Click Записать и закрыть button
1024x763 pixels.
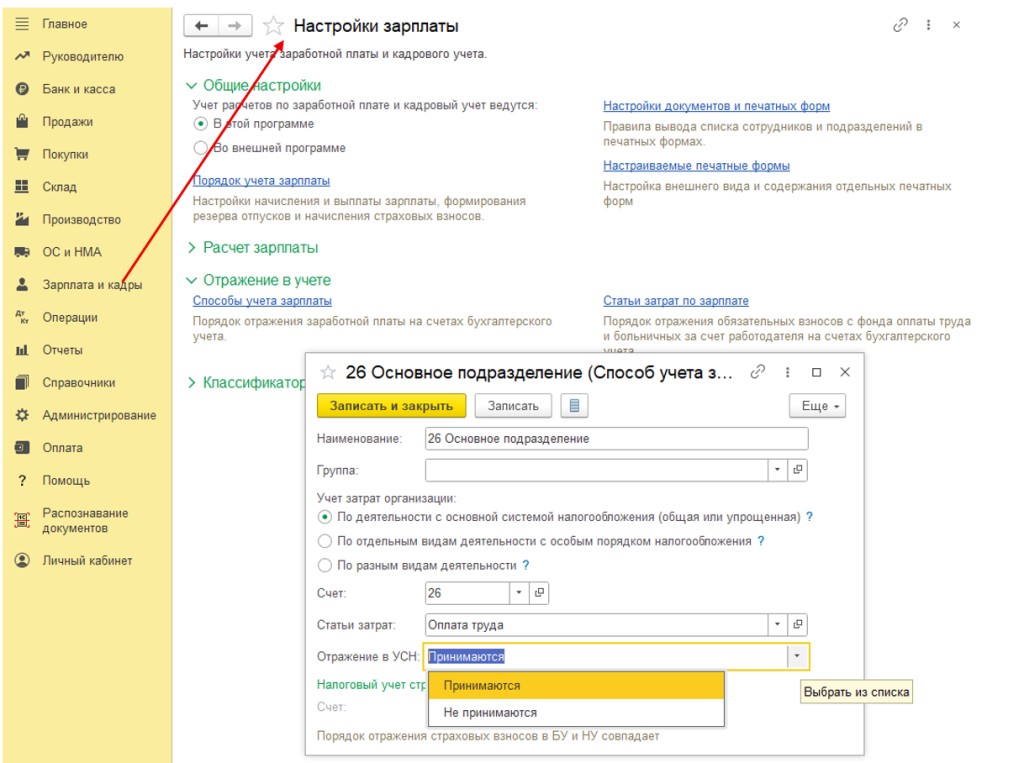click(391, 406)
